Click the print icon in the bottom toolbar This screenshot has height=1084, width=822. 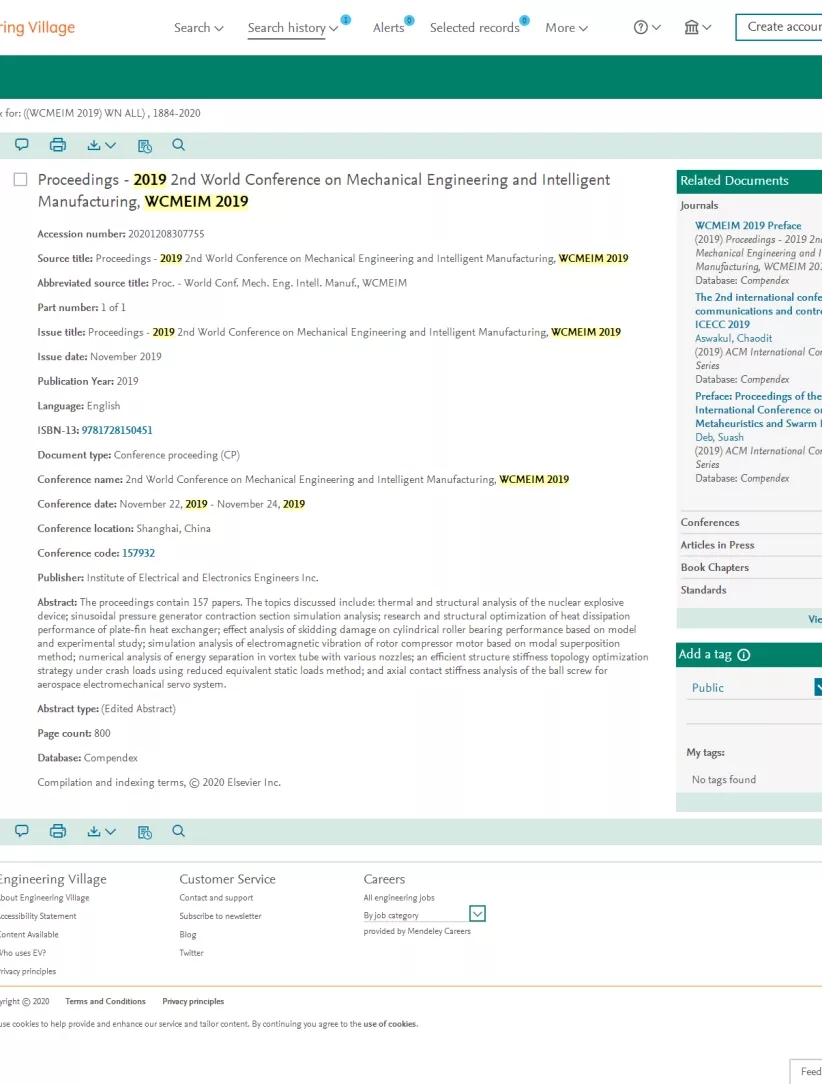point(58,831)
